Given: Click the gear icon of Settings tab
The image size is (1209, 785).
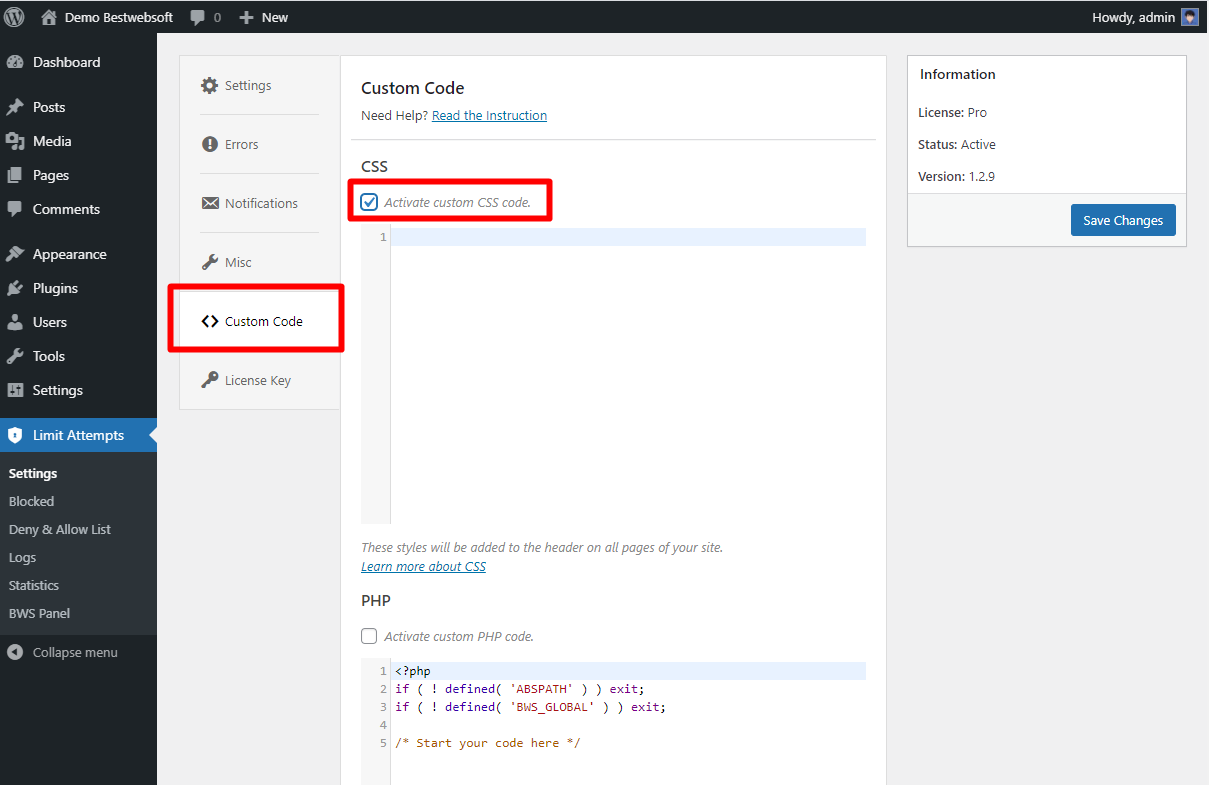Looking at the screenshot, I should point(209,85).
